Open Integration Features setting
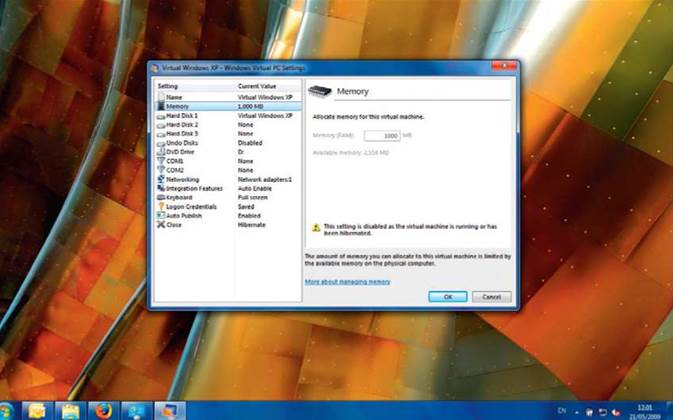This screenshot has height=420, width=673. [x=193, y=188]
